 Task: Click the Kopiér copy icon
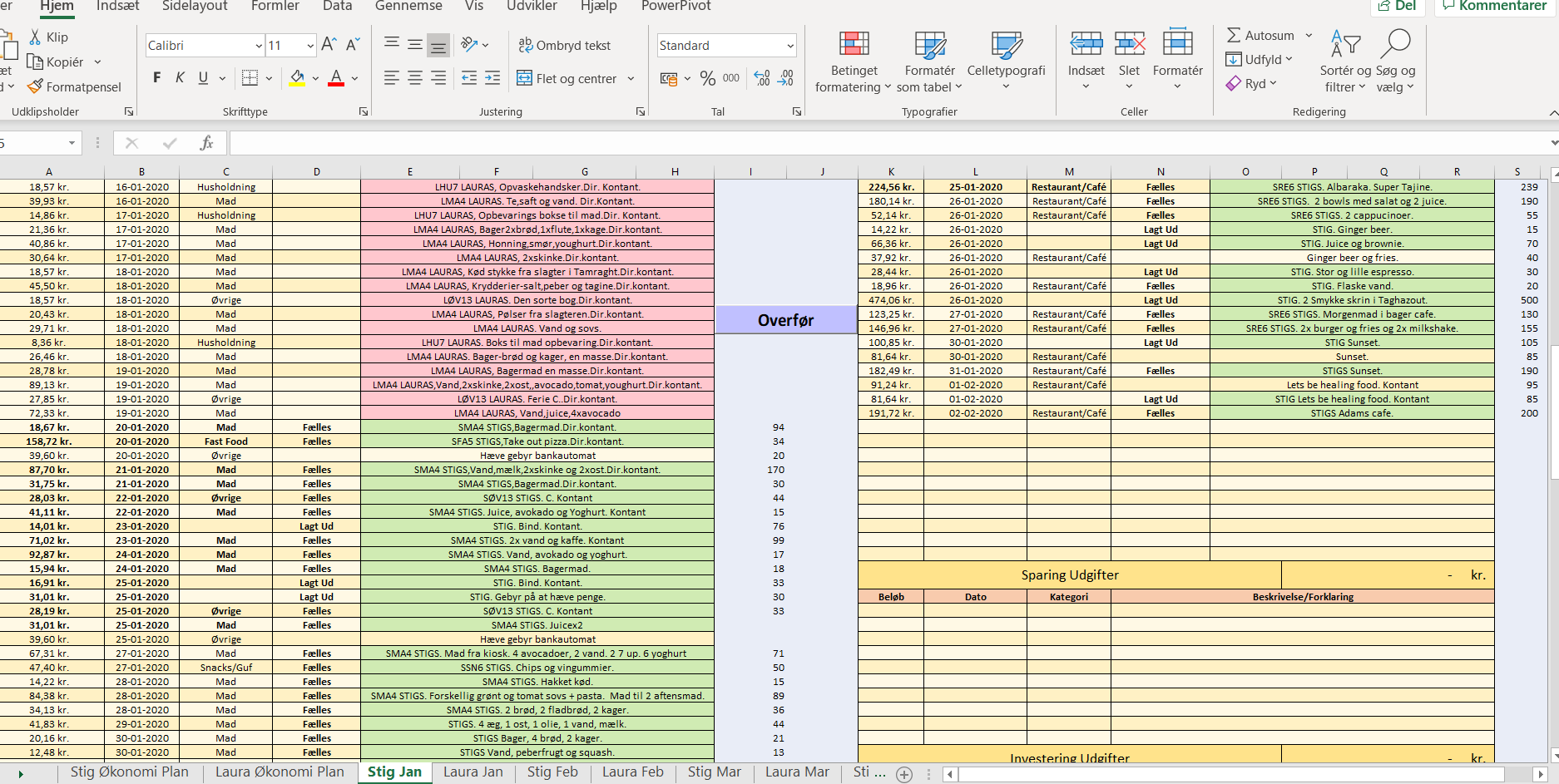pyautogui.click(x=35, y=62)
